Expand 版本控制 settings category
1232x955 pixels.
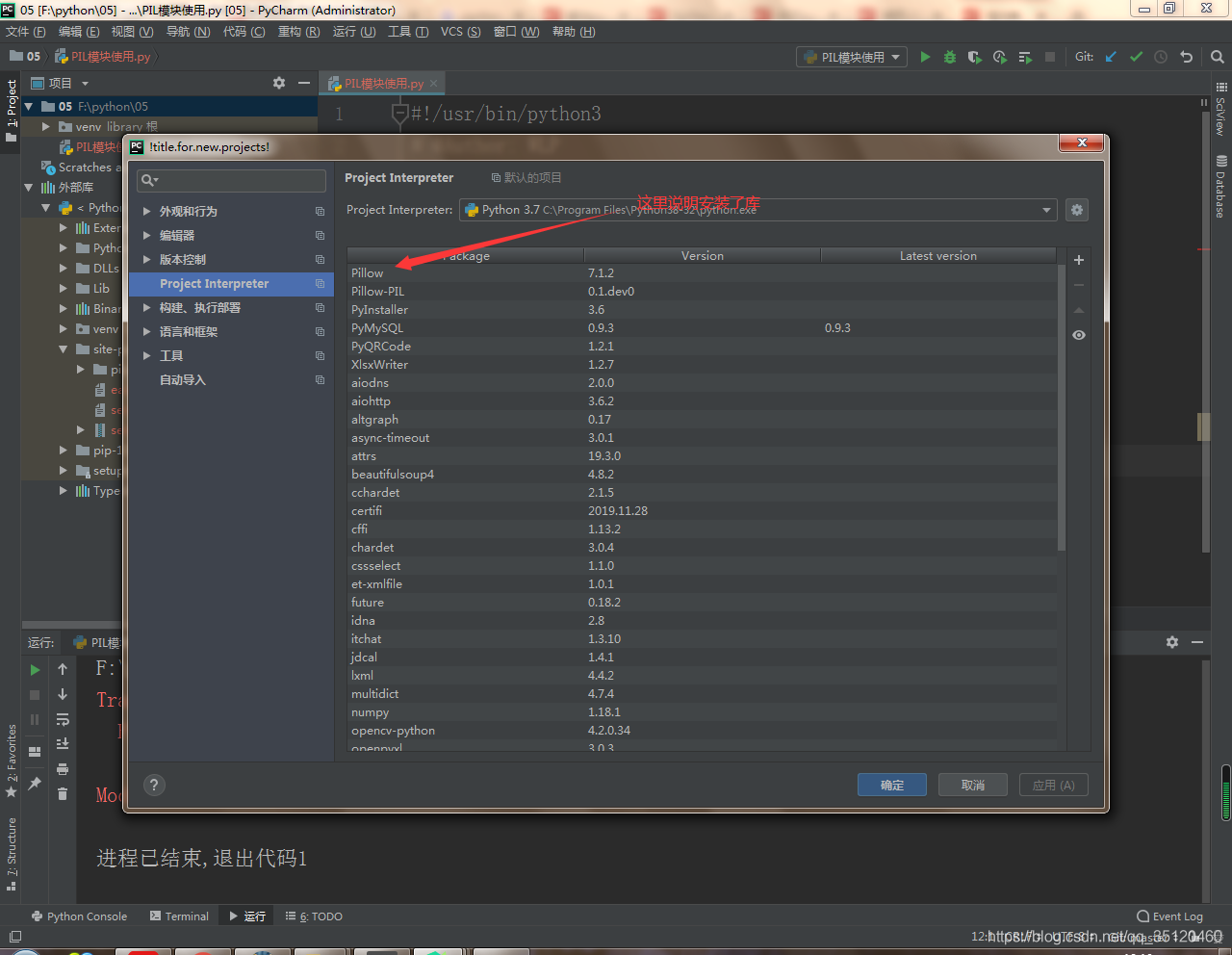[147, 259]
